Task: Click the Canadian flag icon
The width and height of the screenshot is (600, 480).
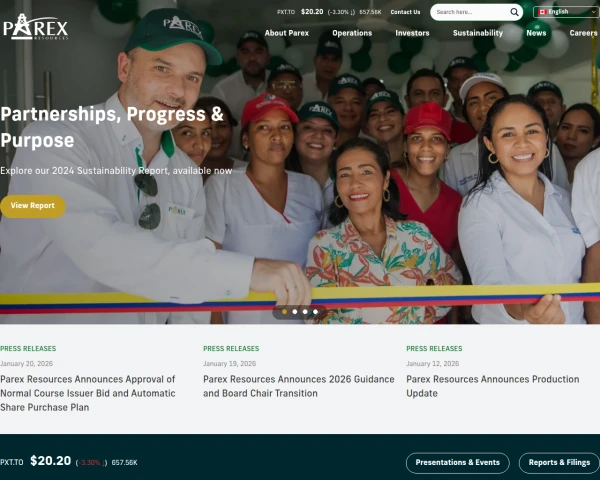Action: (x=542, y=12)
